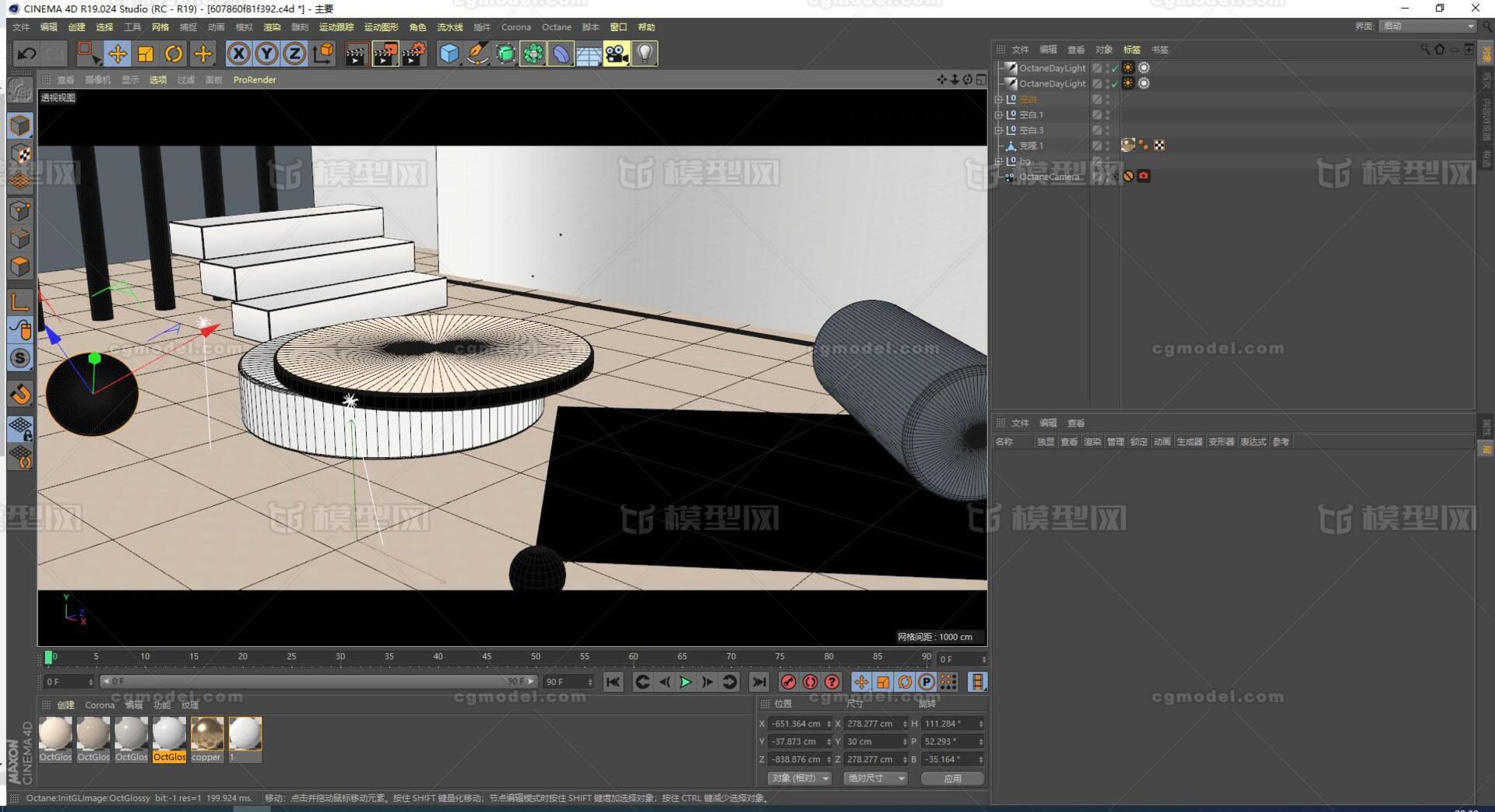
Task: Click frame 45 on the timeline ruler
Action: pyautogui.click(x=487, y=657)
